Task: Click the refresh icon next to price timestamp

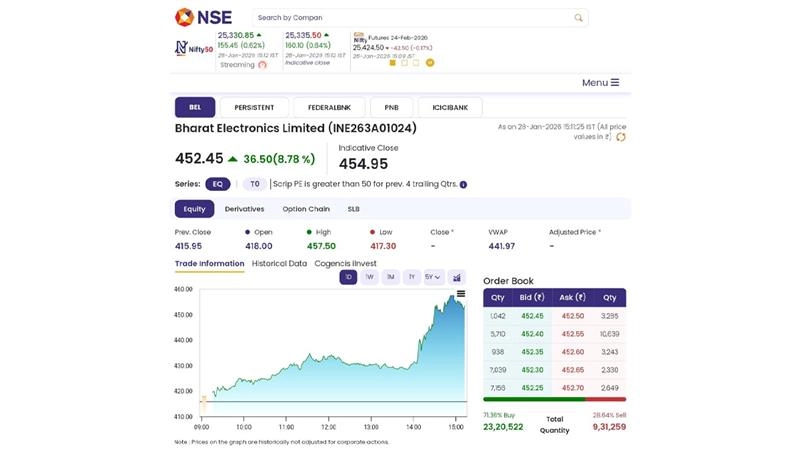Action: pyautogui.click(x=621, y=137)
